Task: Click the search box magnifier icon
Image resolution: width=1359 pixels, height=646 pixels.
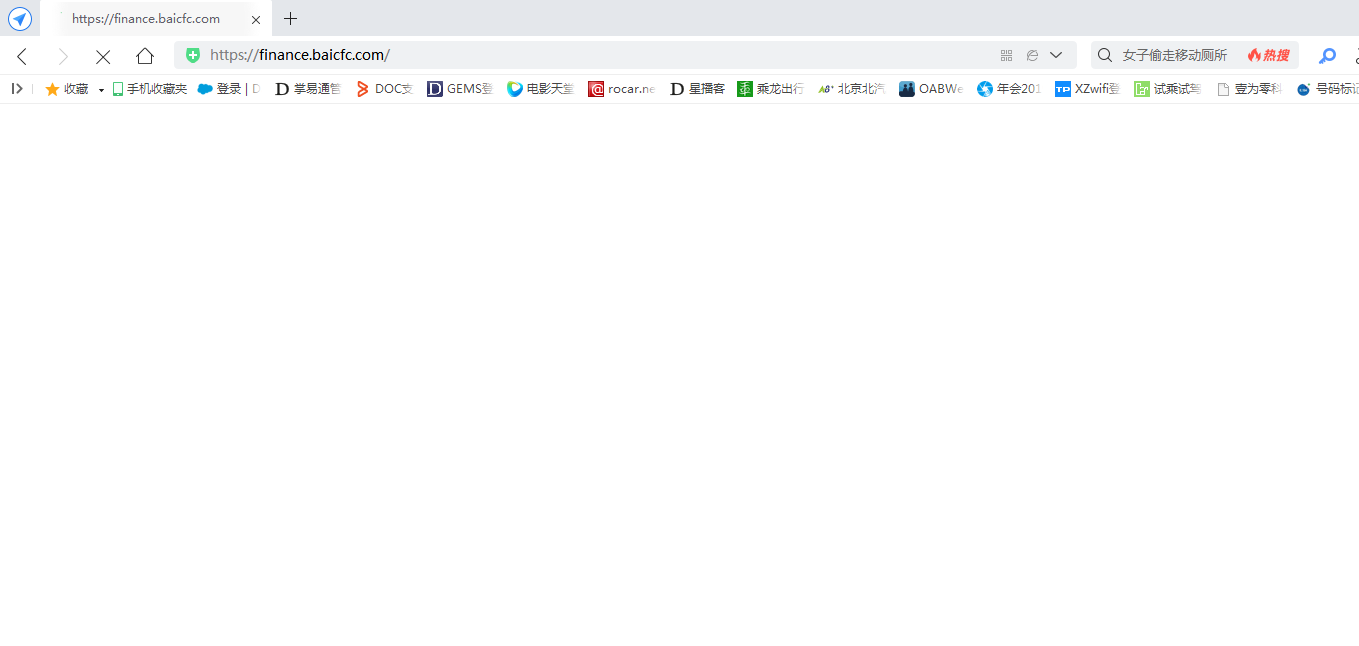Action: click(1105, 55)
